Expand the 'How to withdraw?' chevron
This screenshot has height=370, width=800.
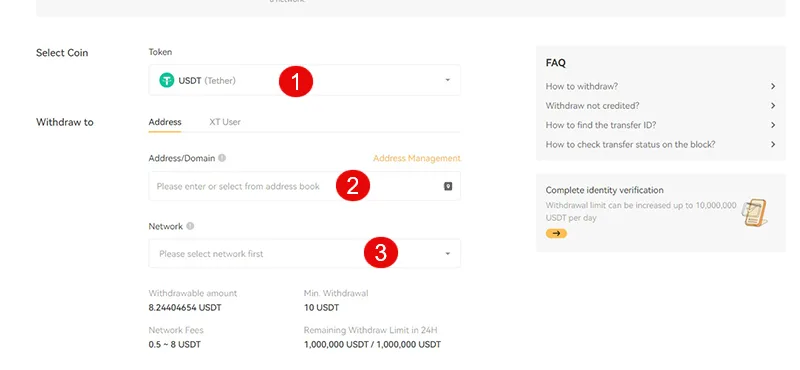click(773, 86)
